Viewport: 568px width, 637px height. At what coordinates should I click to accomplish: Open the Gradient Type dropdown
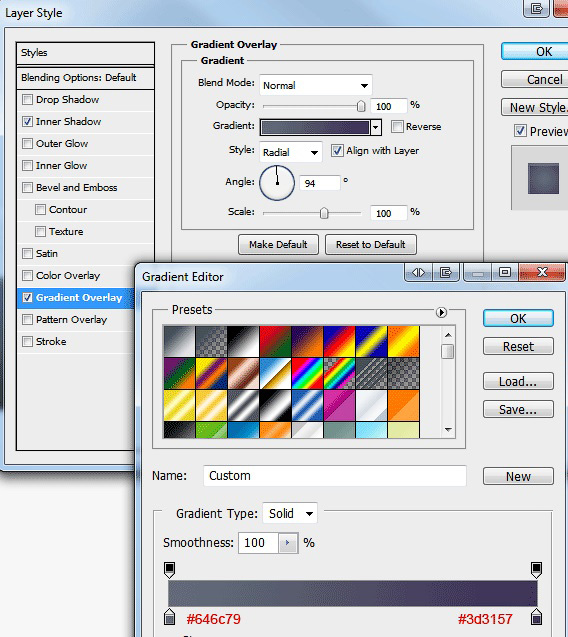point(290,514)
